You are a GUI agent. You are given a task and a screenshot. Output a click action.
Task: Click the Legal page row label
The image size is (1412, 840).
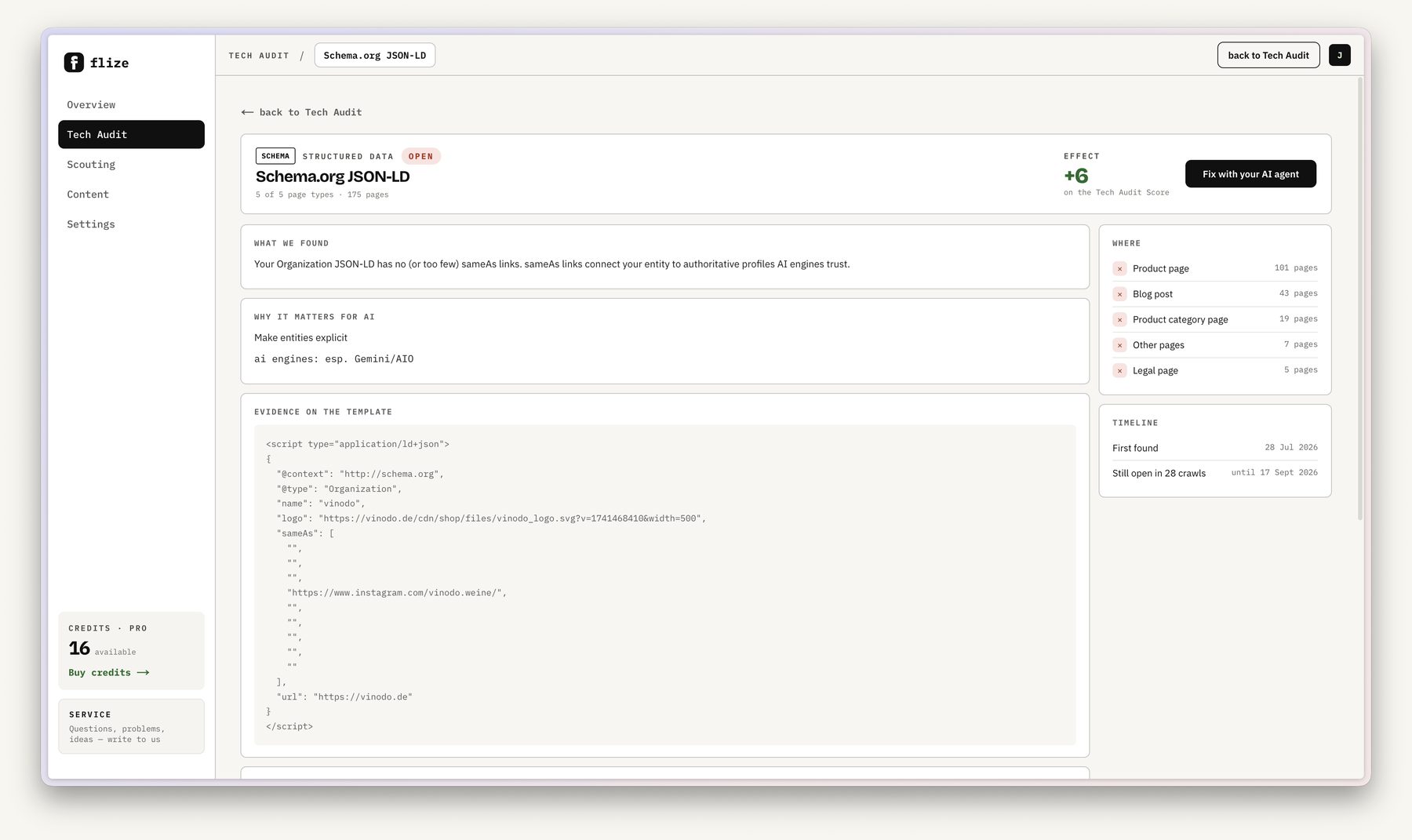[1155, 371]
